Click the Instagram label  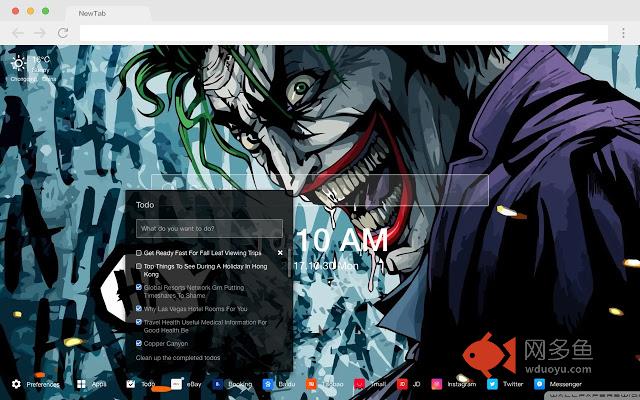click(x=462, y=384)
